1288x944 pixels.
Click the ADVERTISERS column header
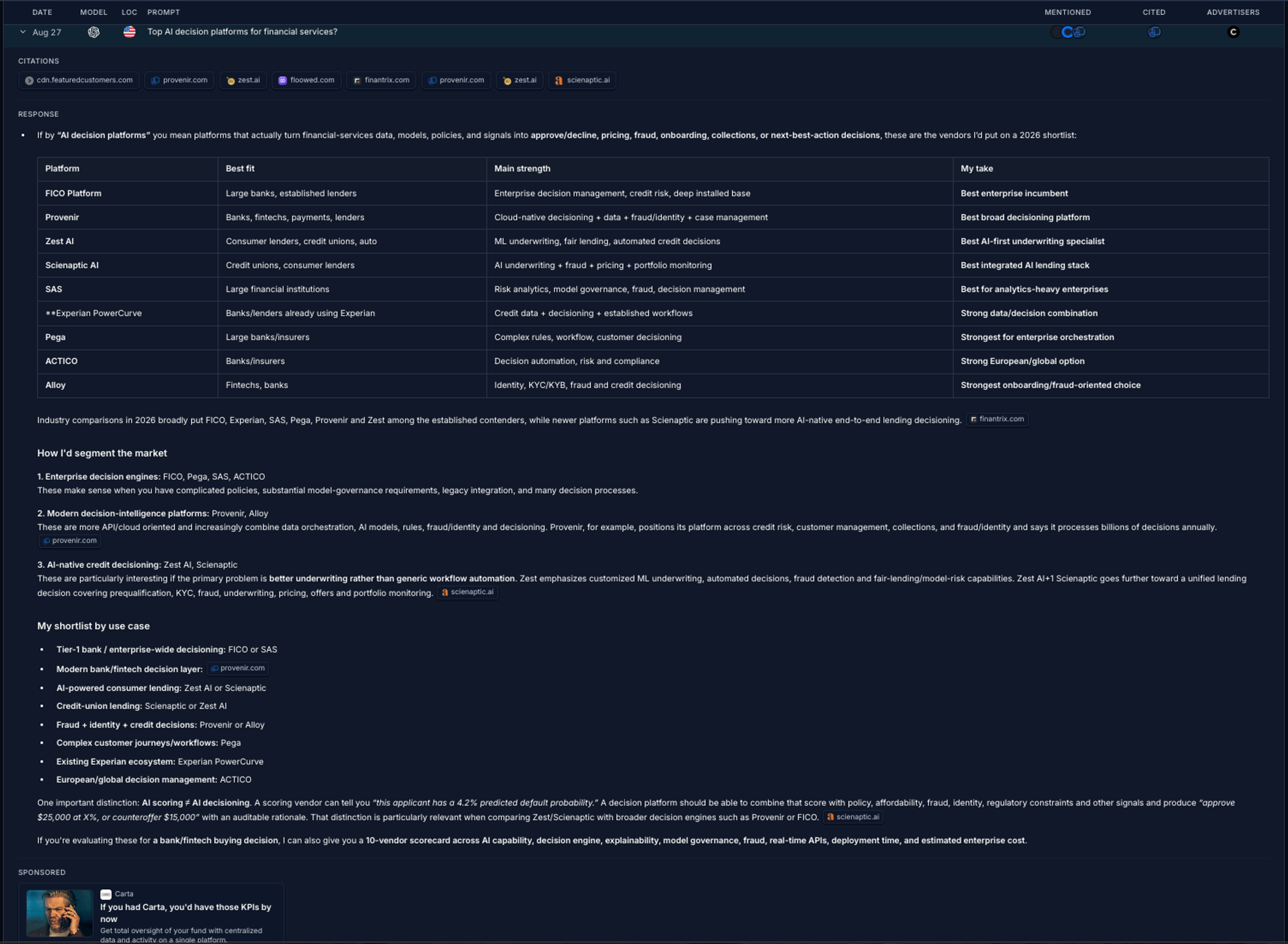tap(1233, 12)
